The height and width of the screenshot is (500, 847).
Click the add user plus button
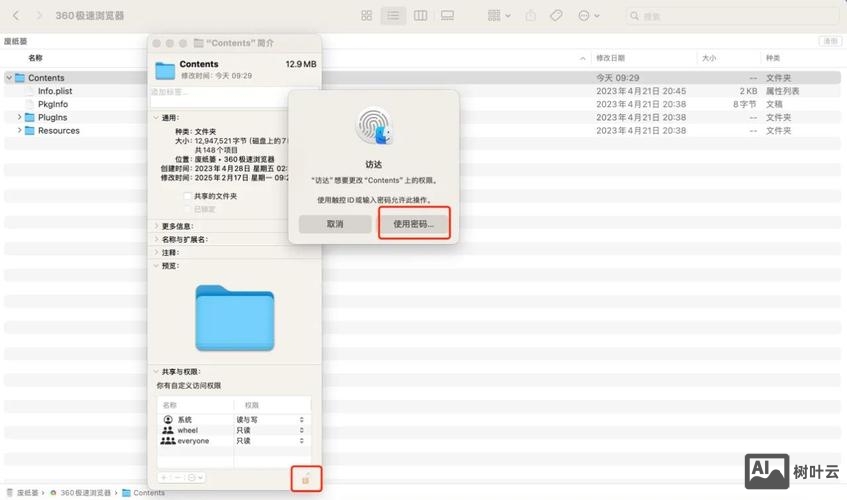click(164, 477)
